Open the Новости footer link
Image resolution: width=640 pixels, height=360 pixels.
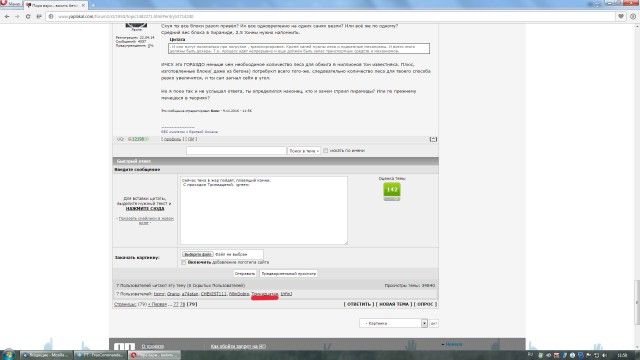coord(453,344)
